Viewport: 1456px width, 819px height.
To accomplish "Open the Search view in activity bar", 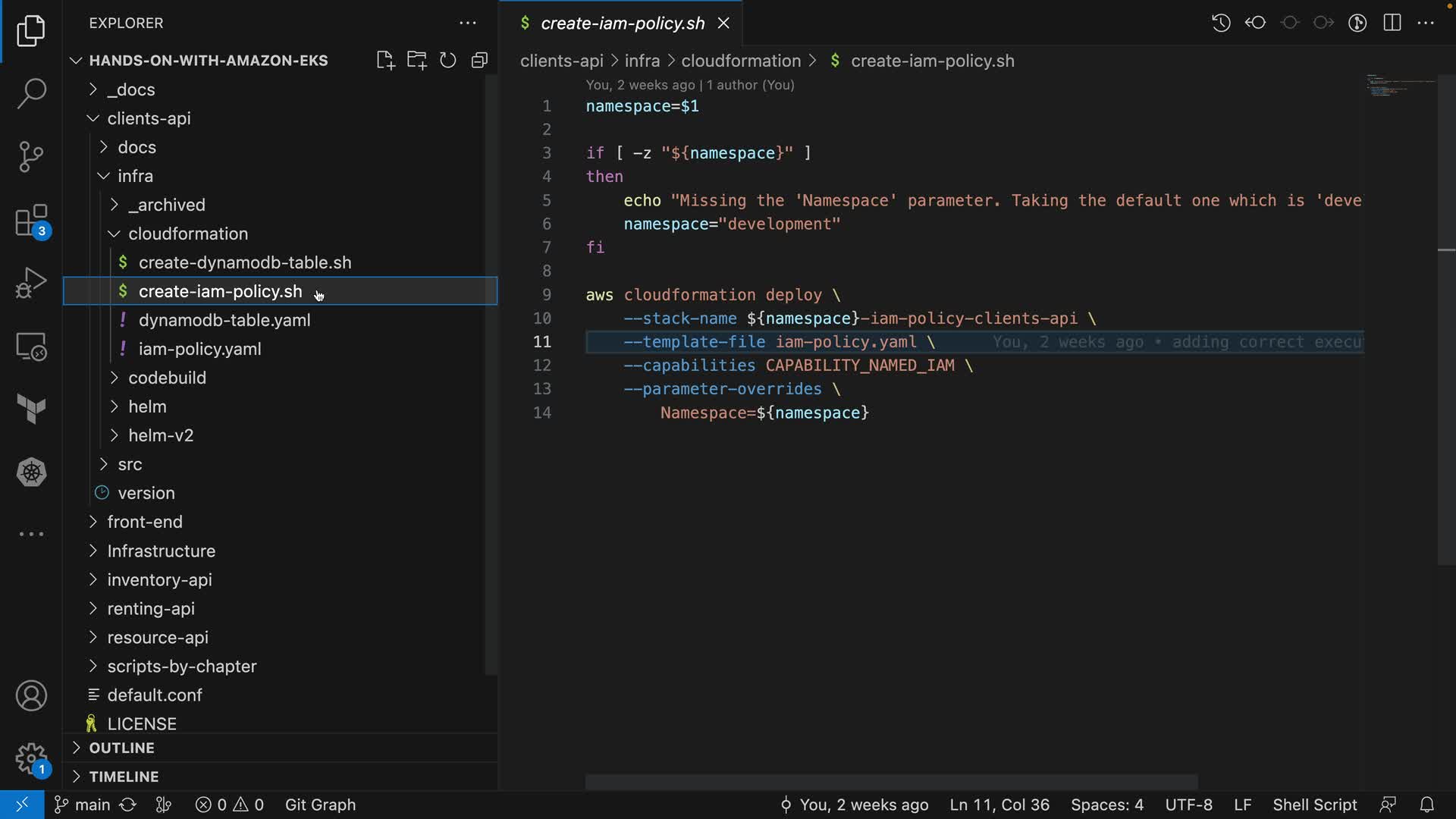I will click(31, 93).
